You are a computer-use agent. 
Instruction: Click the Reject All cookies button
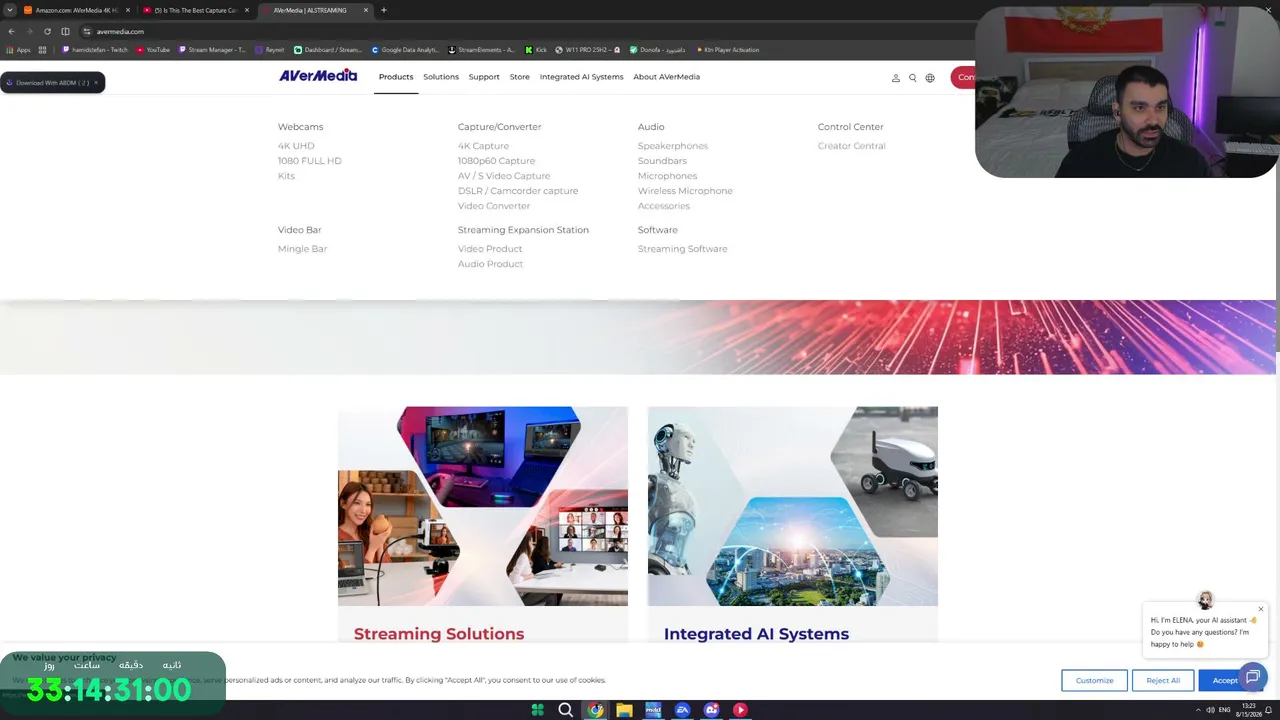click(x=1163, y=680)
